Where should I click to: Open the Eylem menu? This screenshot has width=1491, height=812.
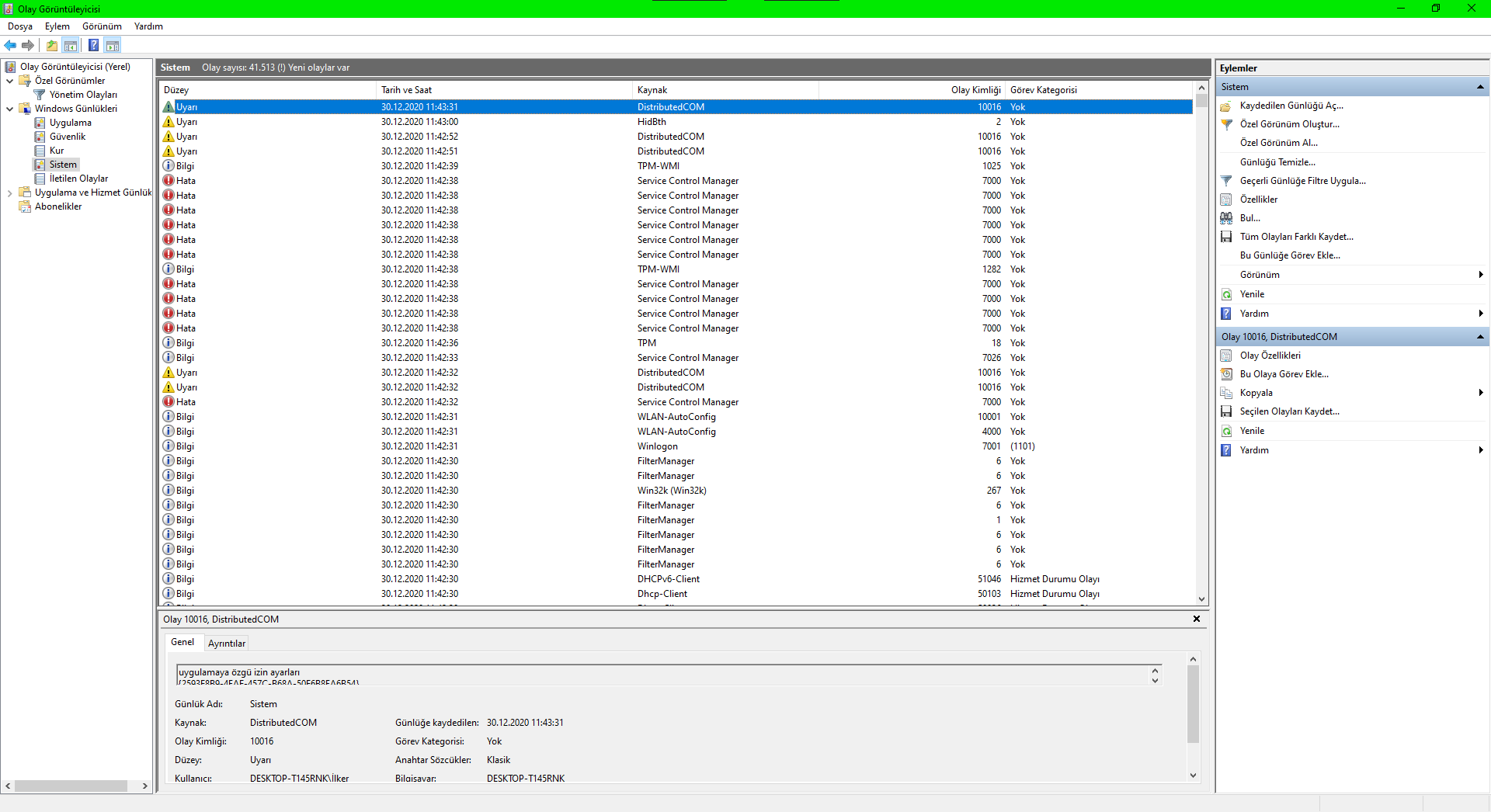(57, 26)
